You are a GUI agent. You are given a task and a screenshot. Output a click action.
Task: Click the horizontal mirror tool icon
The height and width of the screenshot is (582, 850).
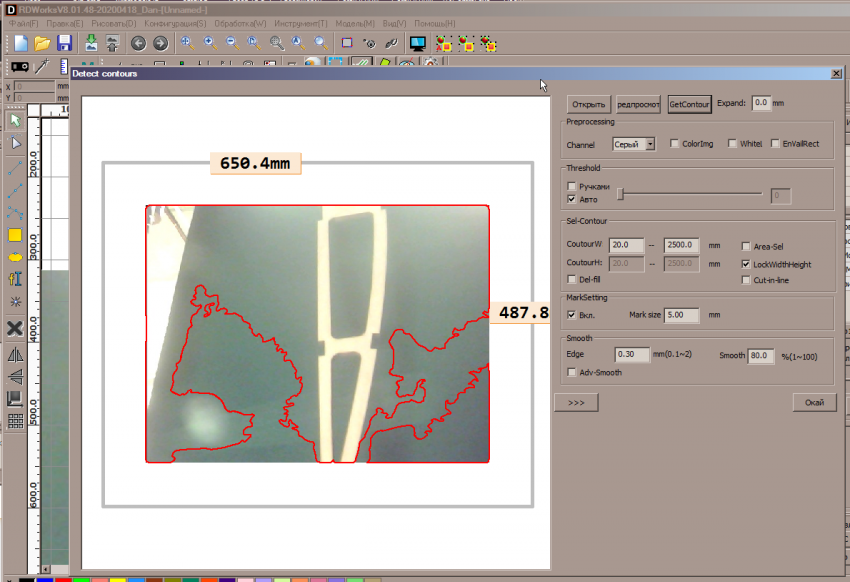(15, 354)
